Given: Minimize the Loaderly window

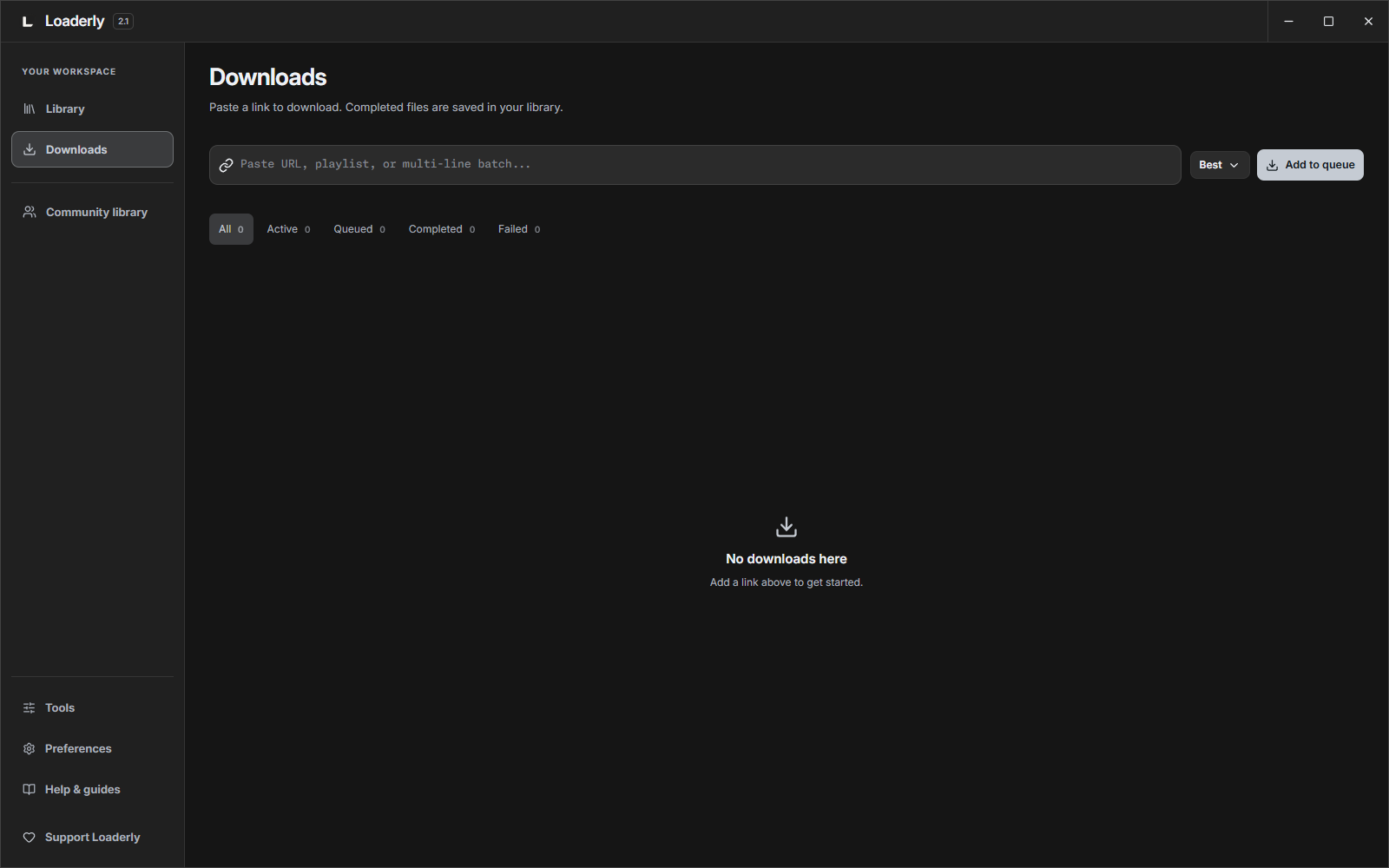Looking at the screenshot, I should pyautogui.click(x=1288, y=21).
